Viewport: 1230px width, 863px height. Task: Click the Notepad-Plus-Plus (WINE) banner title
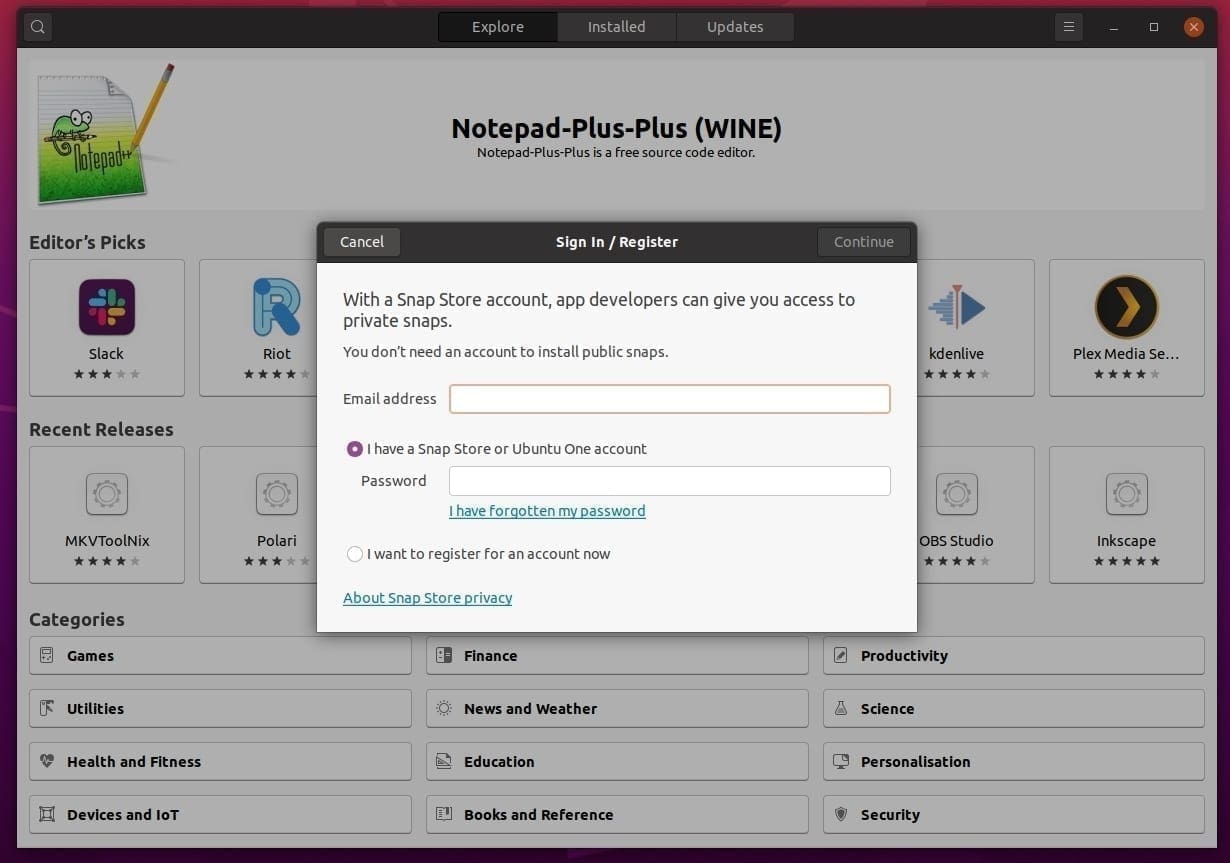point(616,129)
